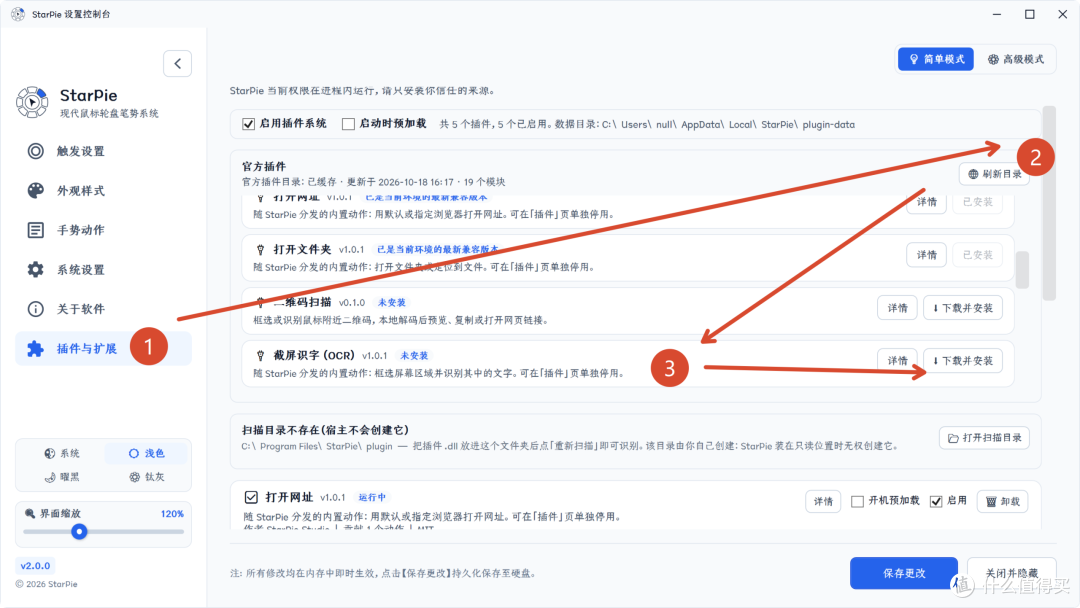
Task: Click the StarPie app icon in title bar
Action: coord(18,14)
